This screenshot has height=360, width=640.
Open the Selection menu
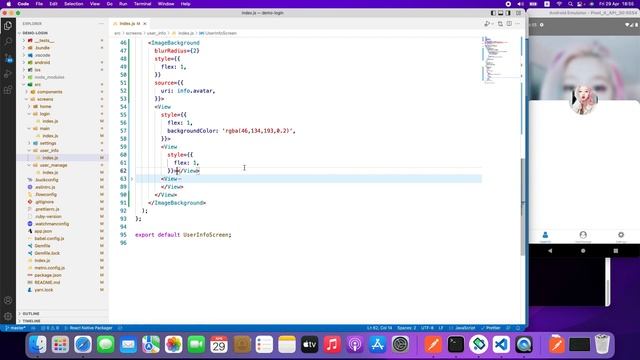pyautogui.click(x=73, y=4)
